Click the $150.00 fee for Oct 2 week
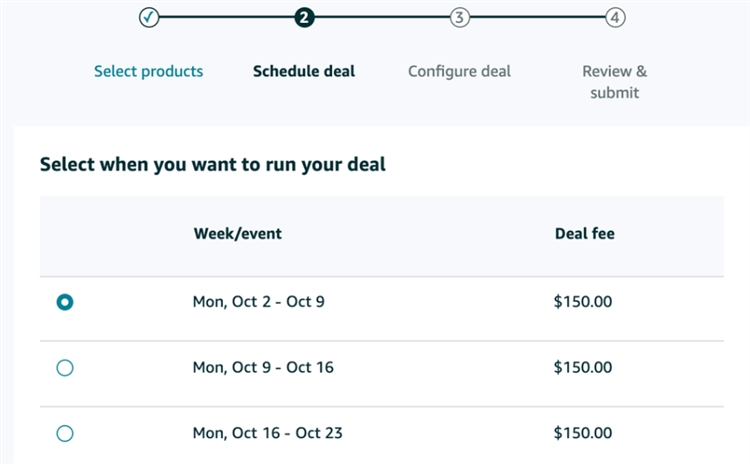The image size is (750, 464). click(x=583, y=302)
